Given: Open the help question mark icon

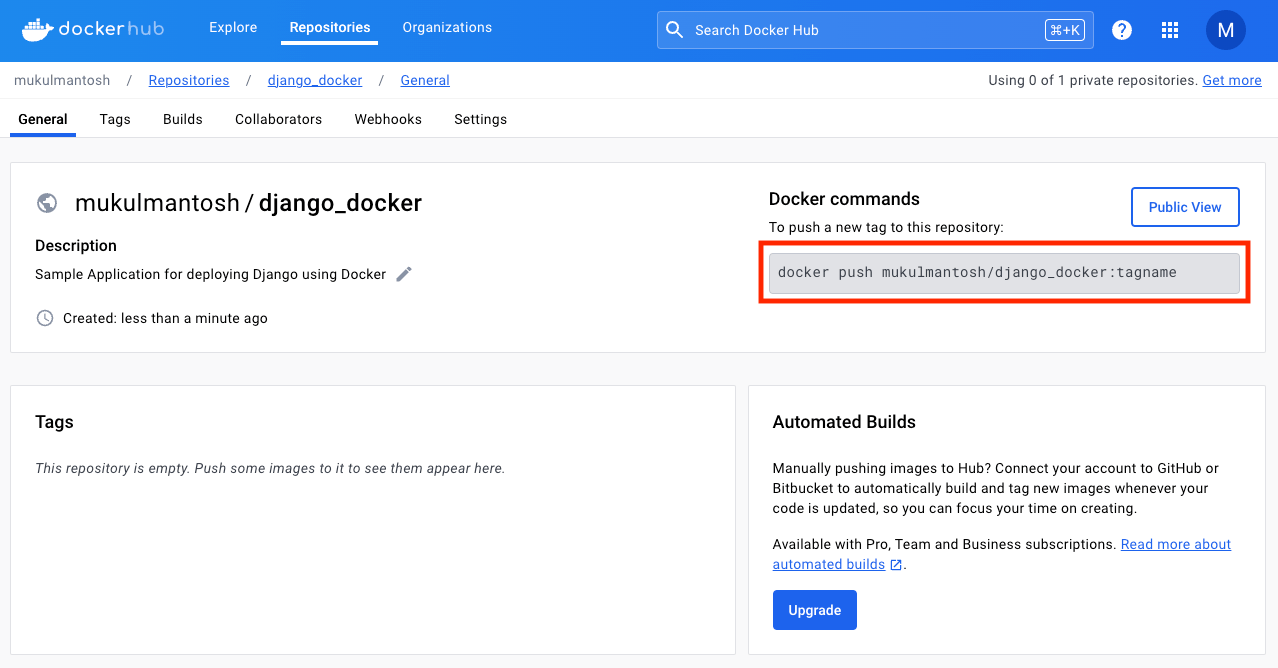Looking at the screenshot, I should tap(1122, 30).
